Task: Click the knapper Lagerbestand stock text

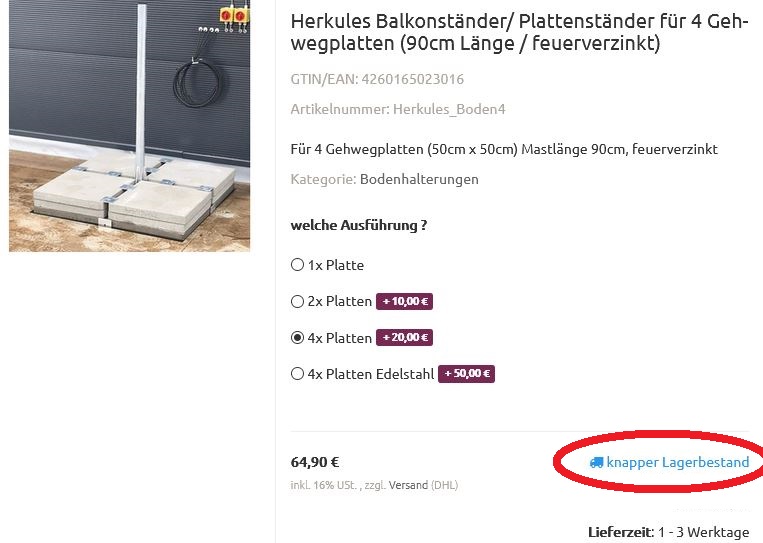Action: point(677,462)
